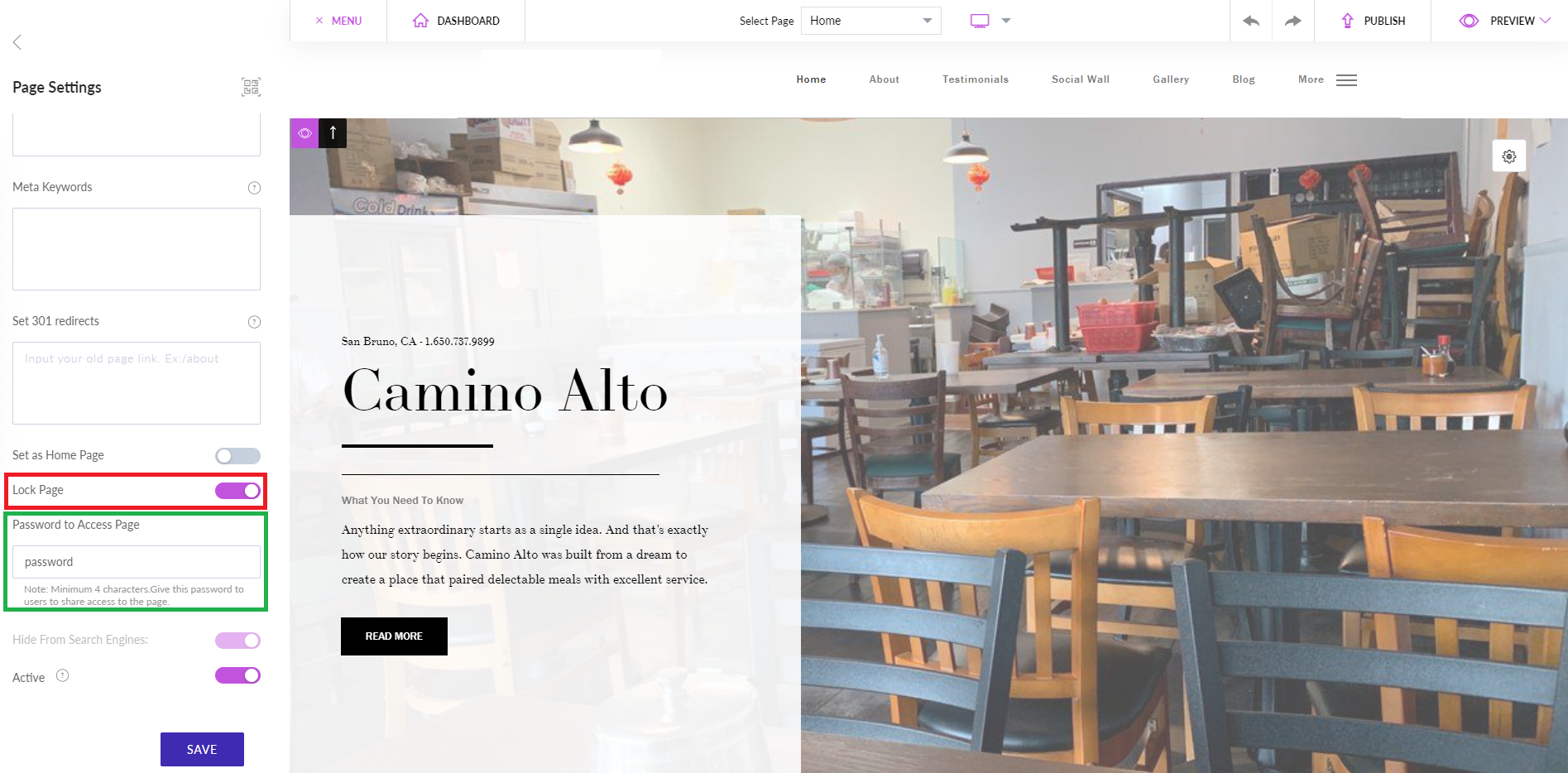Expand the PREVIEW dropdown chevron
Screen dimensions: 1568x773
pos(1545,21)
